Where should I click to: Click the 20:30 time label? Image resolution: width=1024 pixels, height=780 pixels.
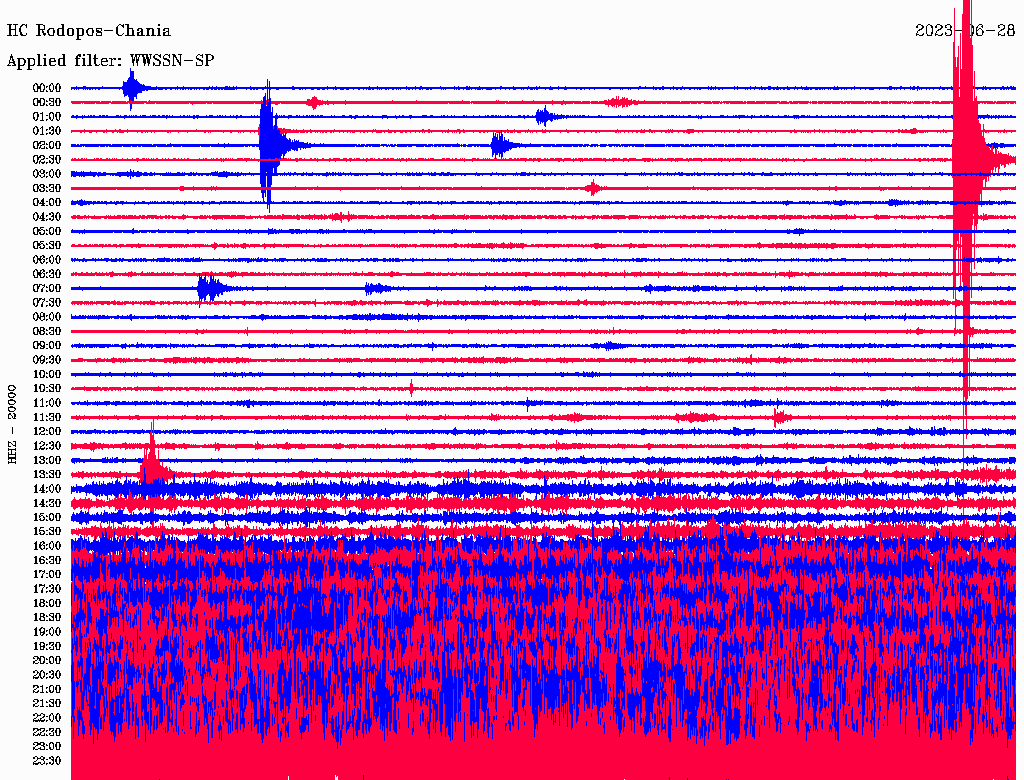[47, 675]
